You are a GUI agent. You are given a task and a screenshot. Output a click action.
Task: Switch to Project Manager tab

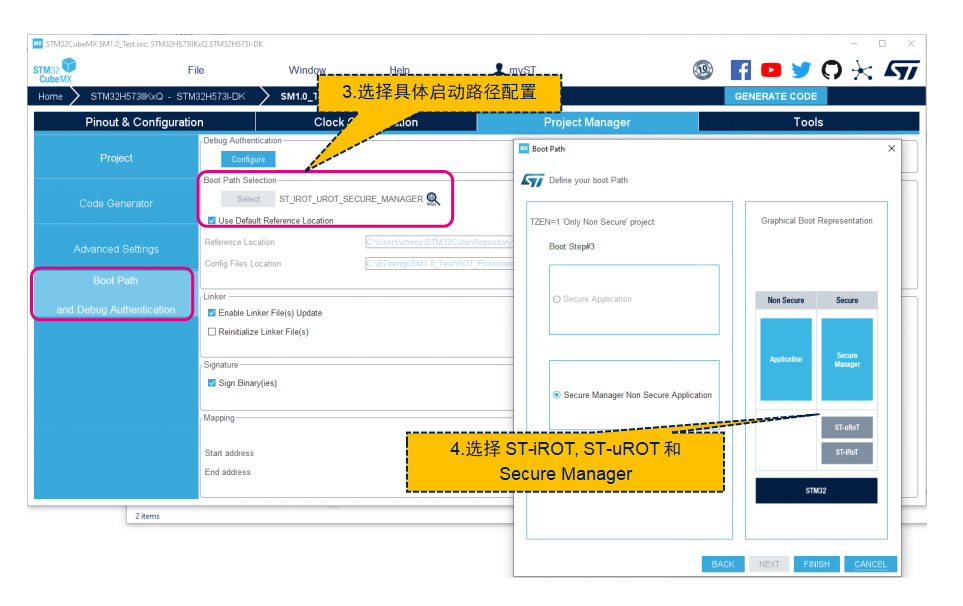point(587,122)
